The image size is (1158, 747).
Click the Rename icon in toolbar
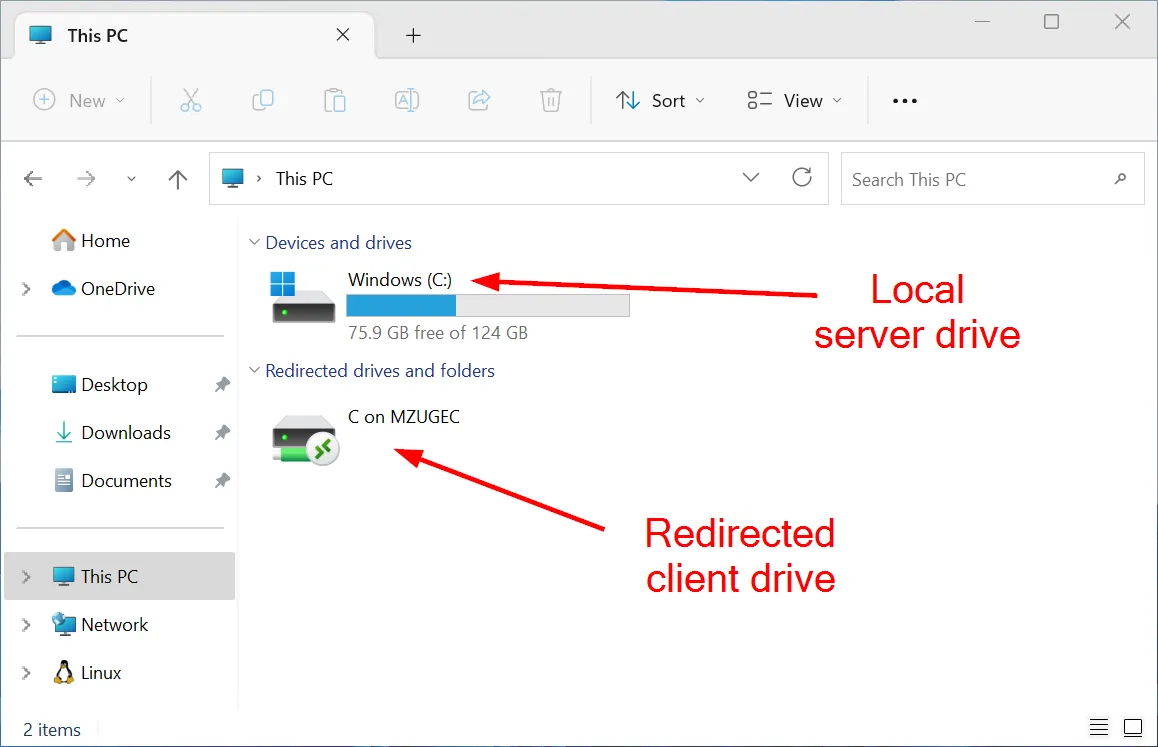406,100
